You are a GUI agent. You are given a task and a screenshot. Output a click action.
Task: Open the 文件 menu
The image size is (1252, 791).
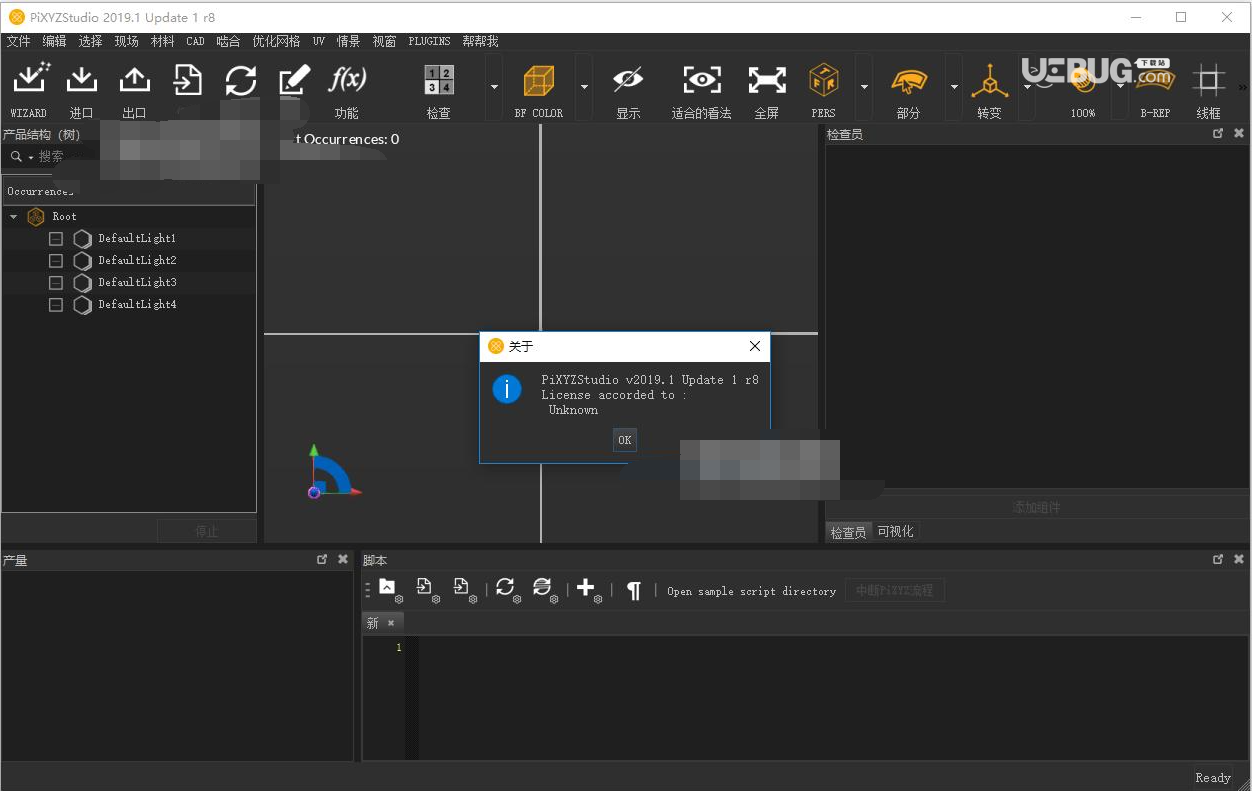tap(18, 42)
